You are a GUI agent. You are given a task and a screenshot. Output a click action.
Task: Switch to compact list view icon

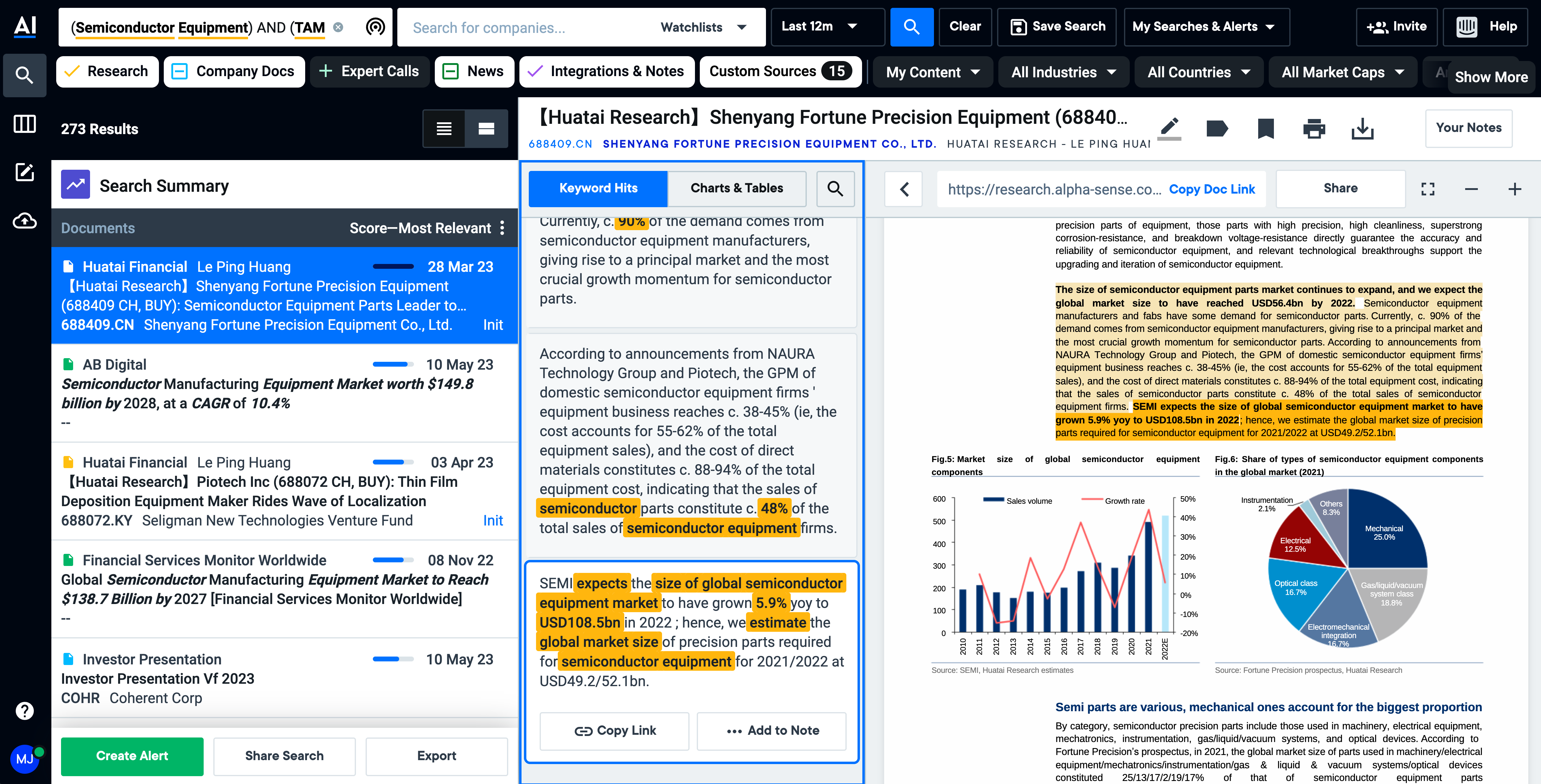coord(444,129)
